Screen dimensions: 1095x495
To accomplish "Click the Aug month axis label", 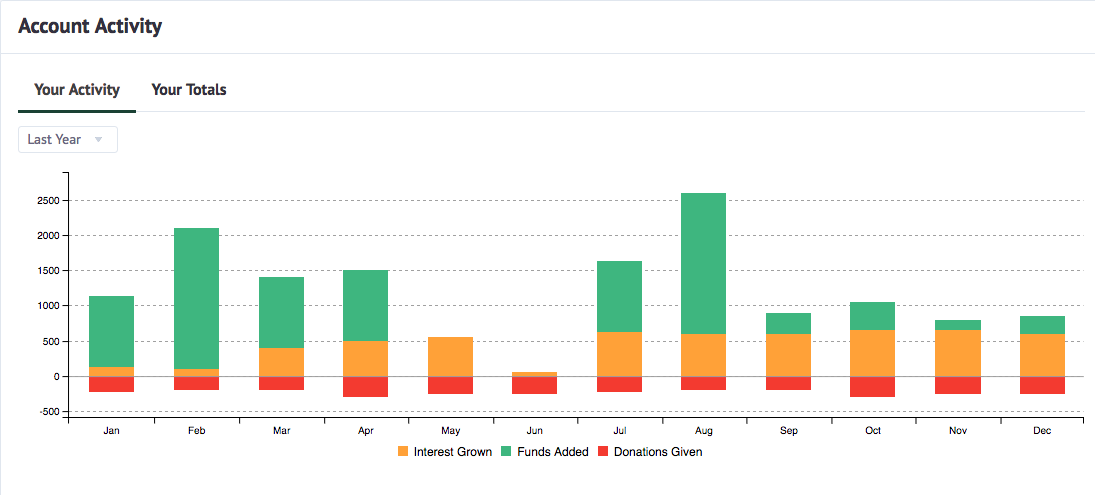I will click(x=704, y=431).
